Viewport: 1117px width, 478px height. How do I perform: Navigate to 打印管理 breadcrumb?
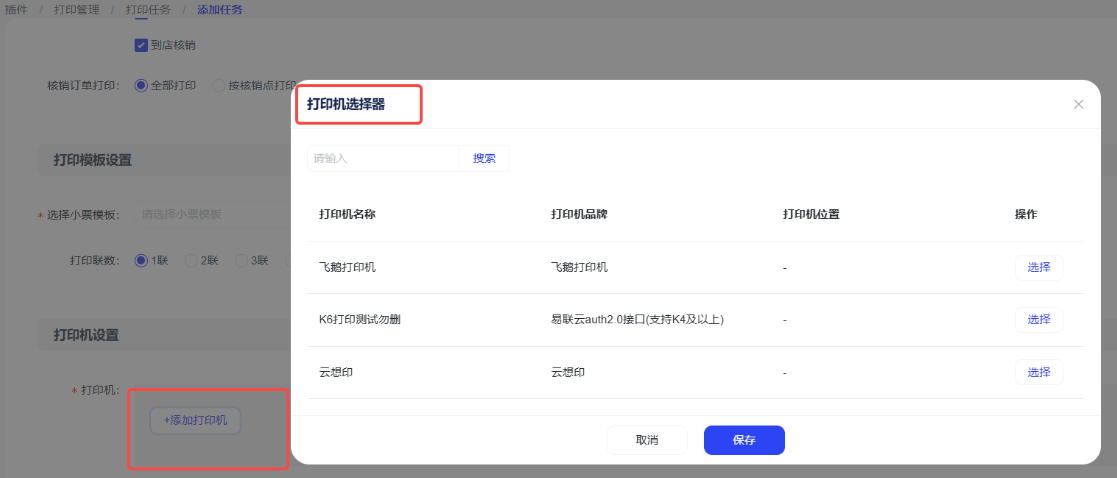[76, 10]
